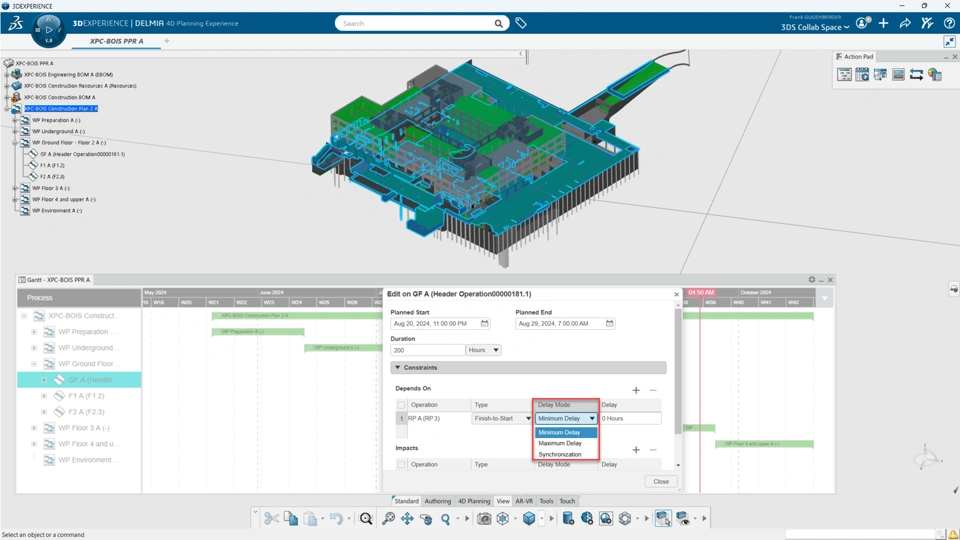Open the 3DS Collab Space dropdown
The image size is (960, 540).
coord(815,27)
